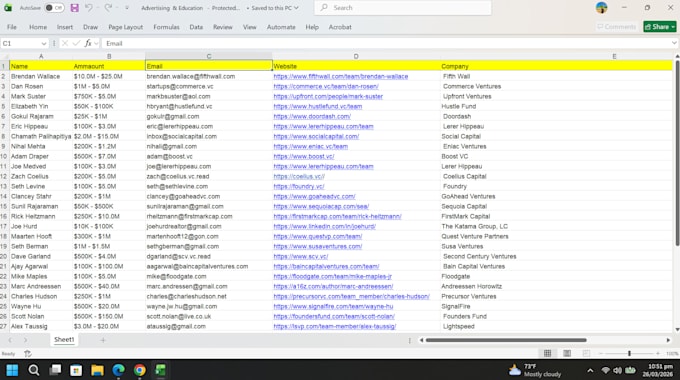Open the Review tab
The width and height of the screenshot is (680, 380).
point(222,27)
